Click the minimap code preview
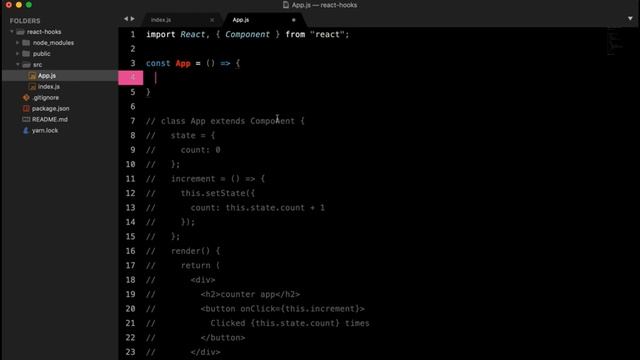The image size is (640, 360). (x=615, y=42)
